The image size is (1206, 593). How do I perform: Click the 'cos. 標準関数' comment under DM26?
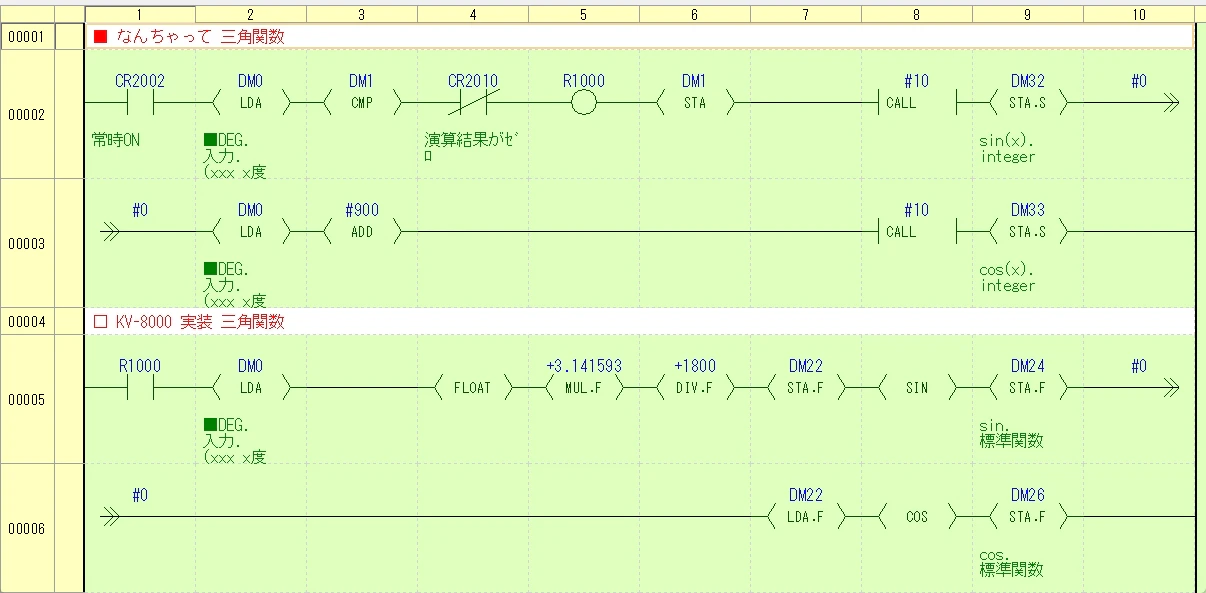1012,562
